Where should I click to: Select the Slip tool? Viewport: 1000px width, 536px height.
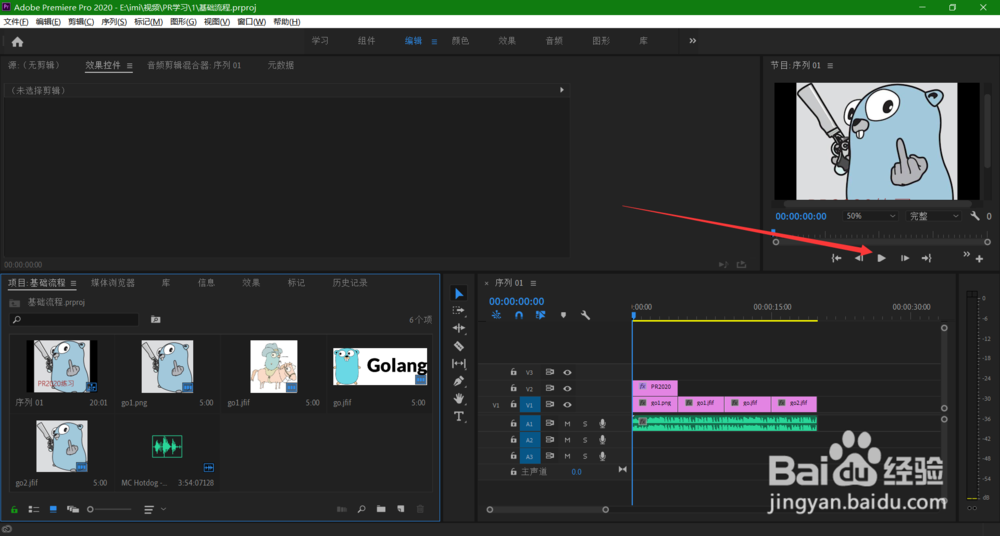(459, 363)
